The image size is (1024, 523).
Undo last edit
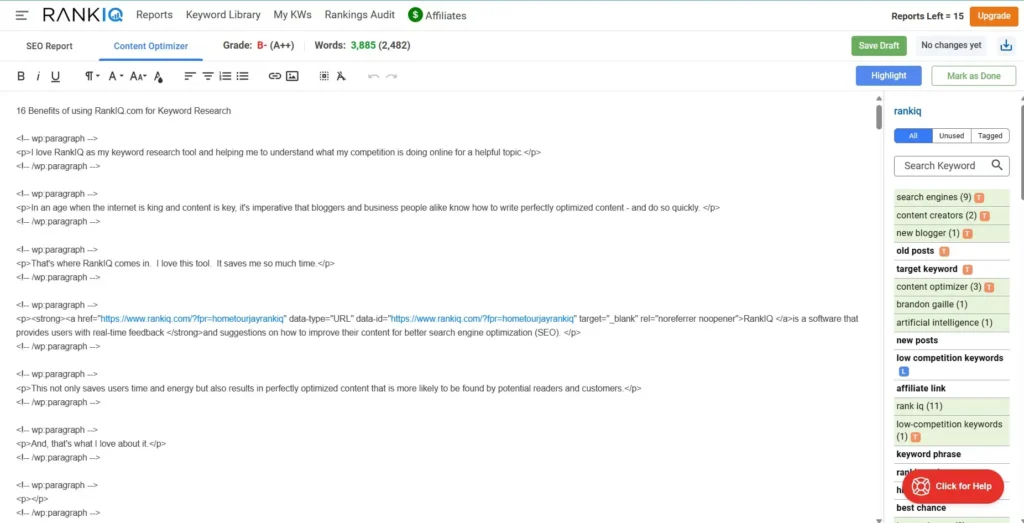pyautogui.click(x=374, y=76)
